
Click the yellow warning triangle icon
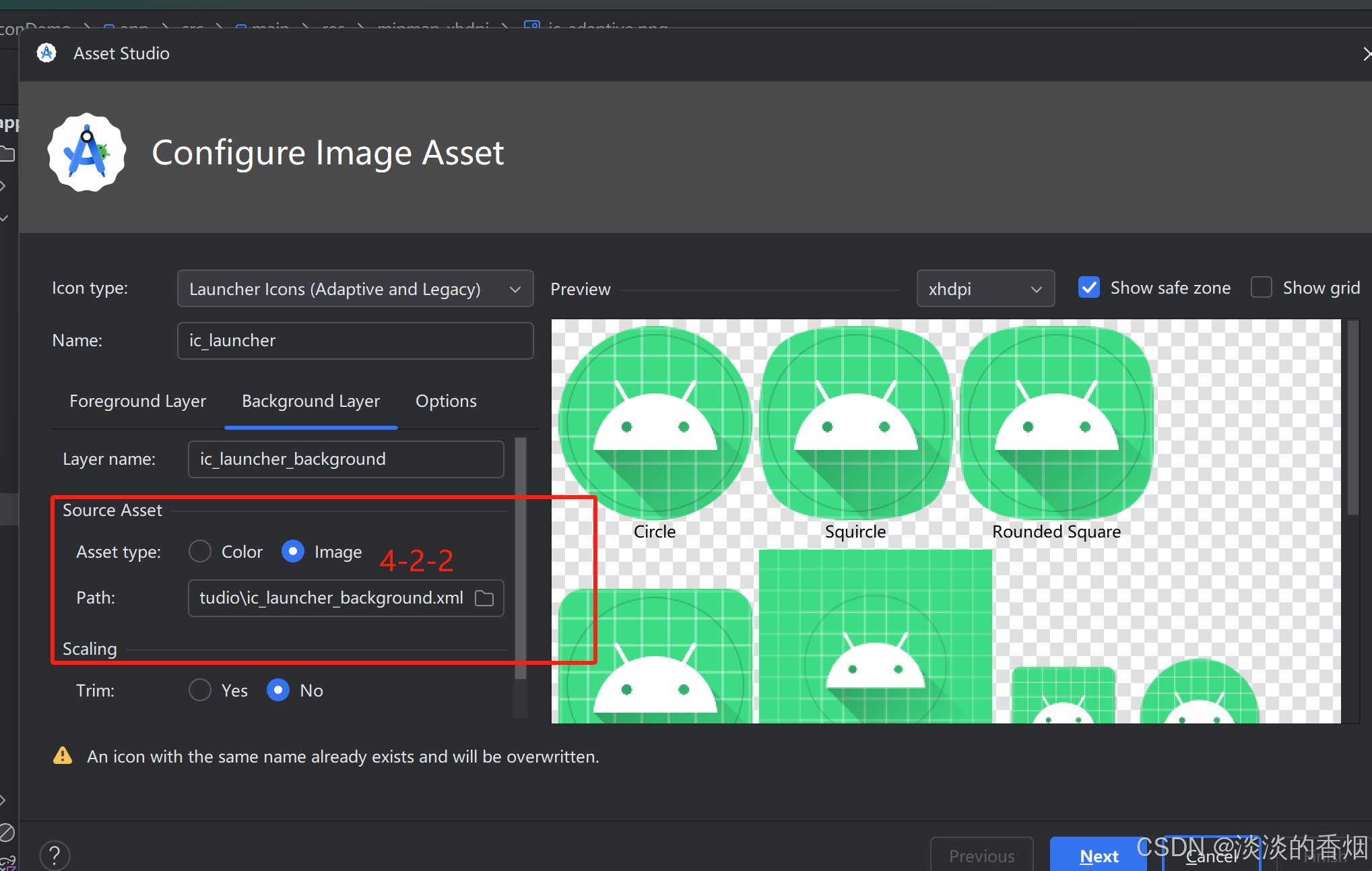click(x=63, y=756)
